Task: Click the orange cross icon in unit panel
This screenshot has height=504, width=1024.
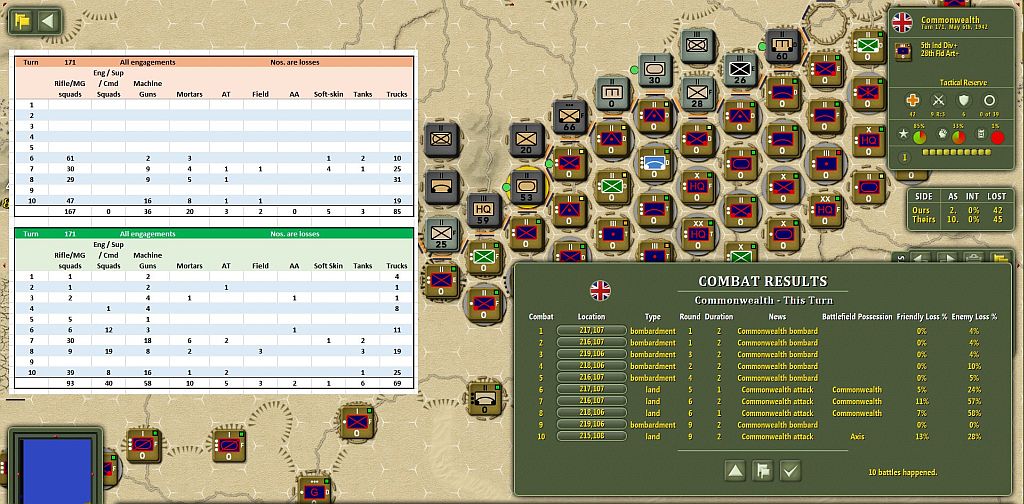Action: click(912, 101)
